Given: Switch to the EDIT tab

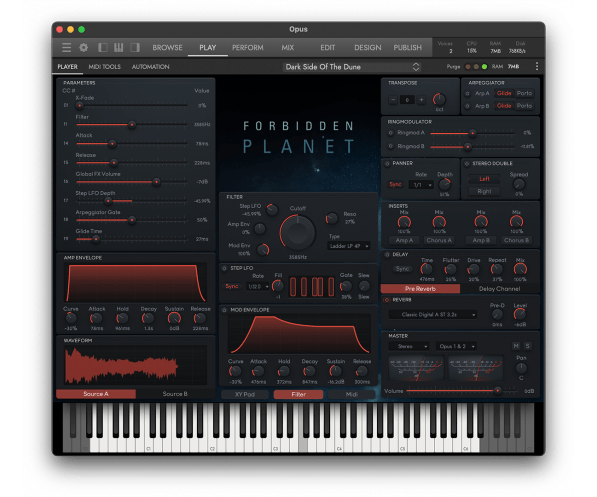Looking at the screenshot, I should click(x=327, y=48).
